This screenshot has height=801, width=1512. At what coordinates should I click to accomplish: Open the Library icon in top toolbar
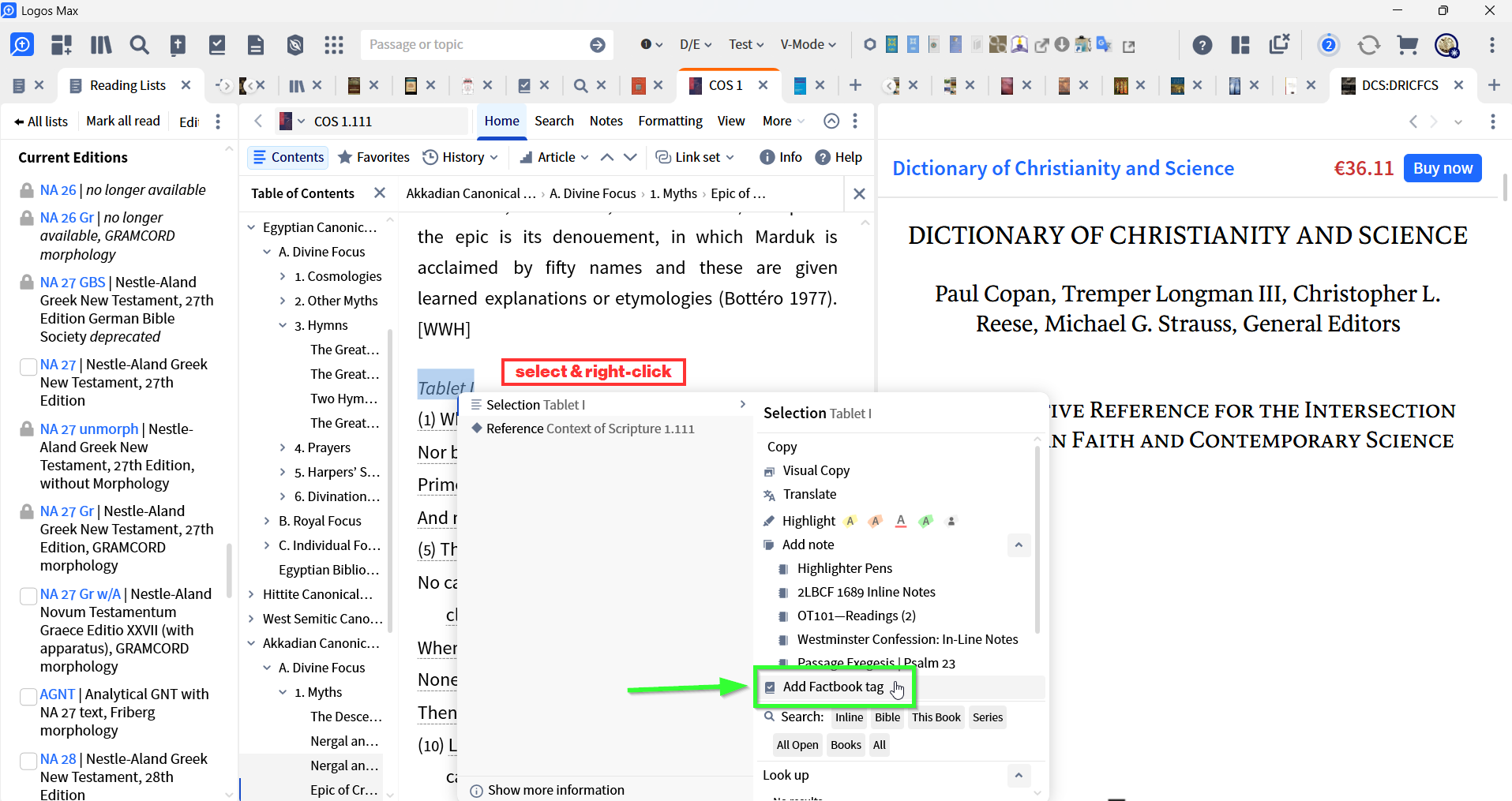(101, 44)
